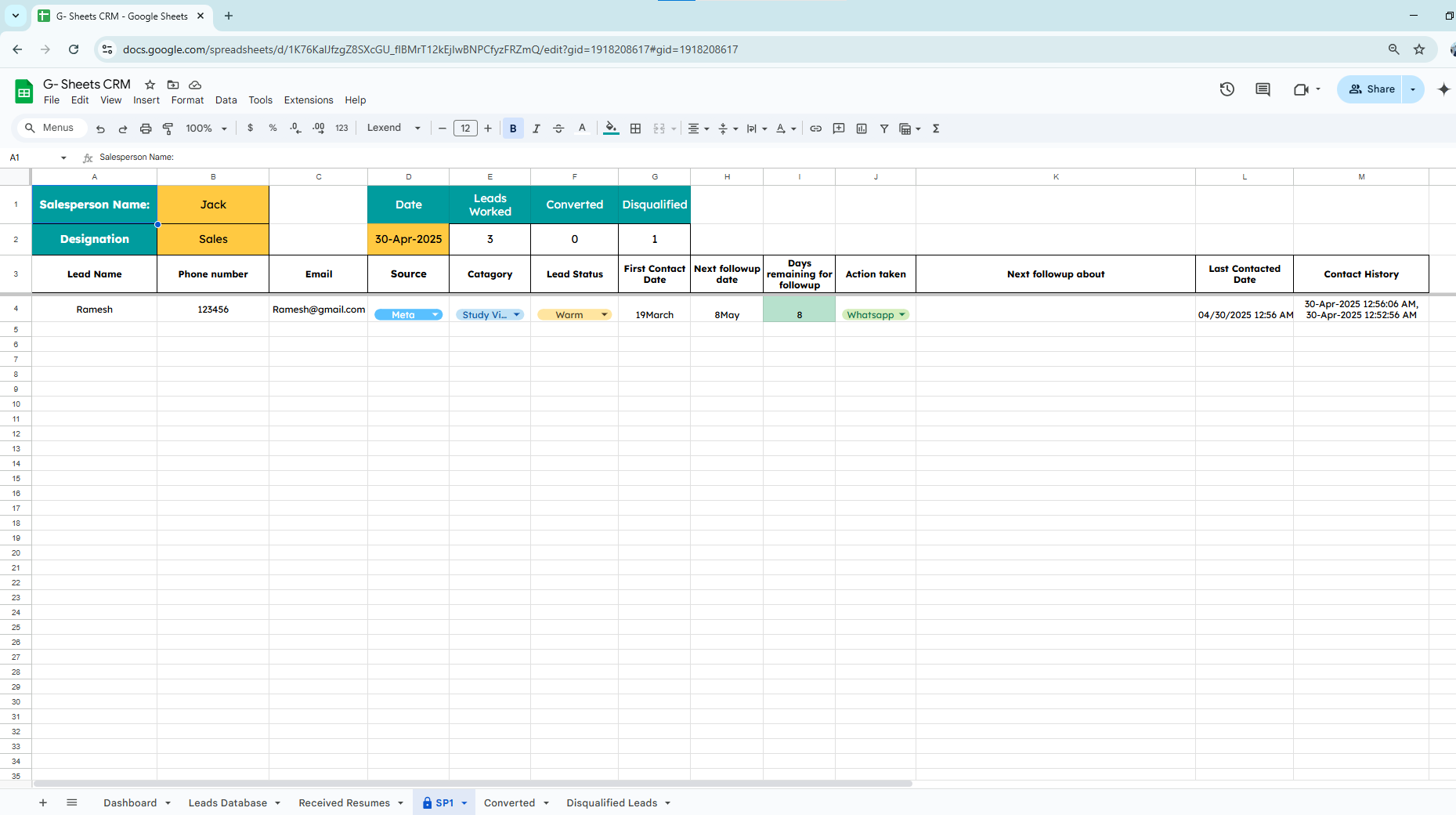Open the fill color picker
The height and width of the screenshot is (815, 1456).
click(x=611, y=129)
